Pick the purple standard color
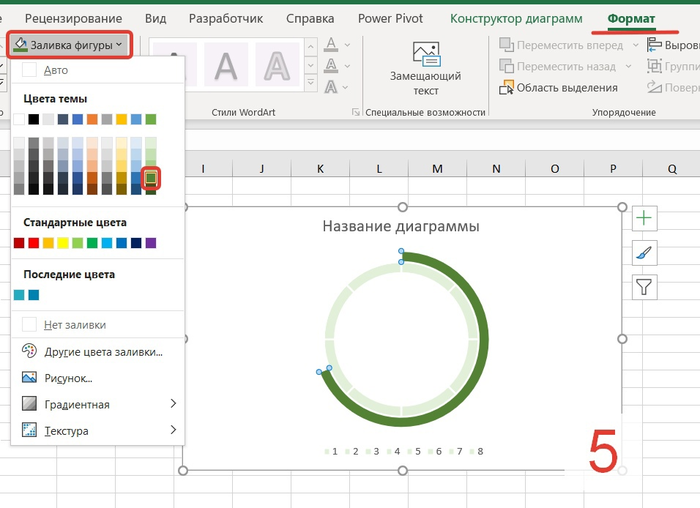This screenshot has height=508, width=700. tap(151, 243)
